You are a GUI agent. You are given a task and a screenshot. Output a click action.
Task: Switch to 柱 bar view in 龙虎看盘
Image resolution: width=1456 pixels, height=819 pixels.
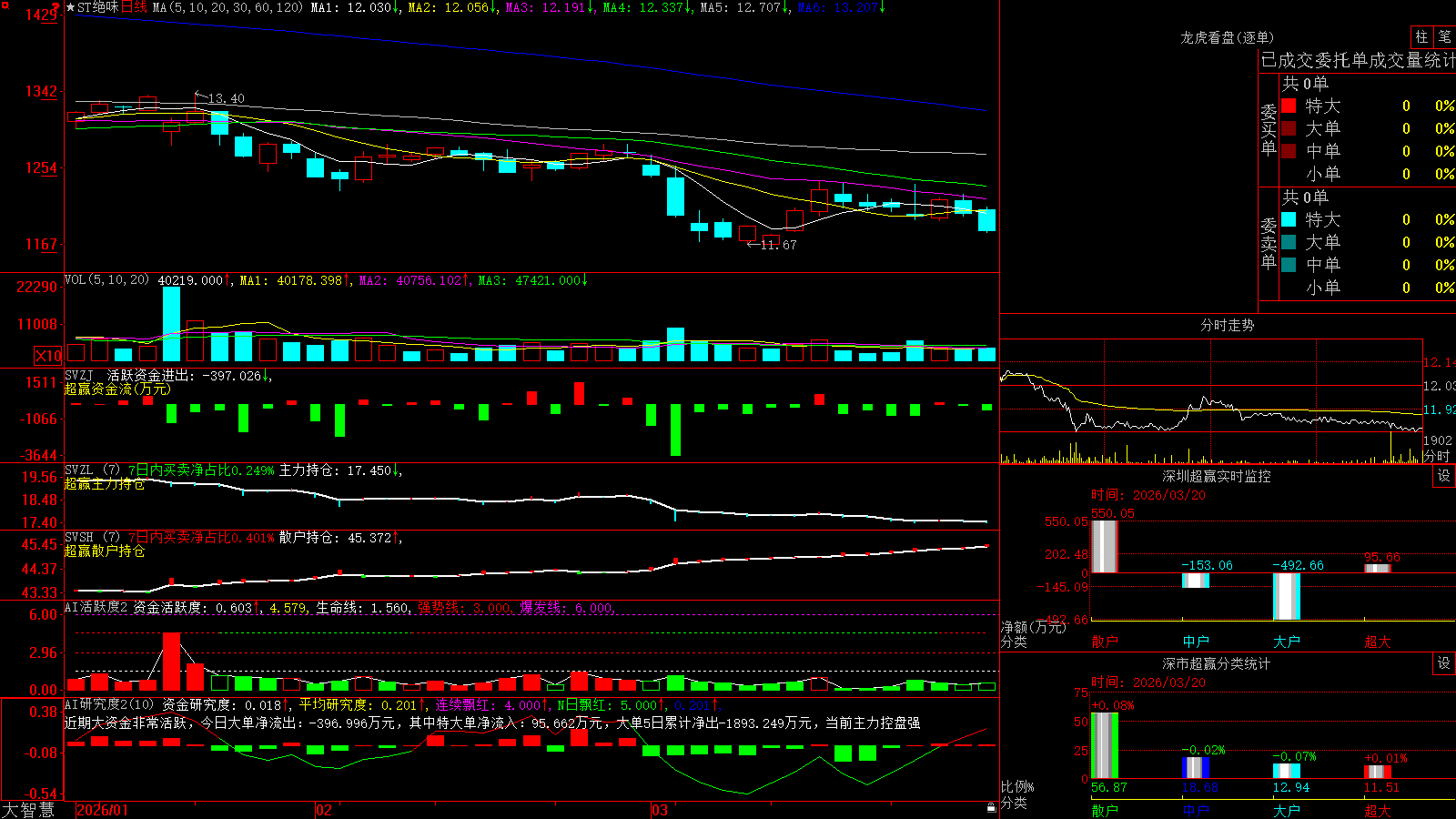1421,36
